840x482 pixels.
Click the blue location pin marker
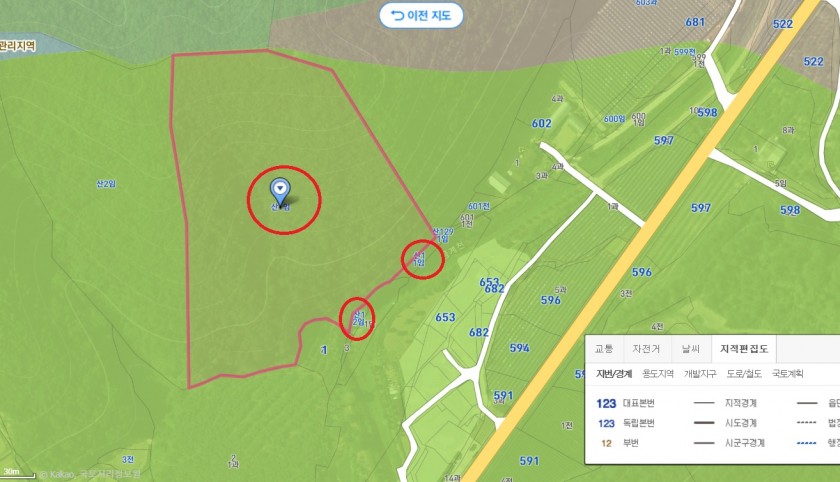tap(280, 190)
